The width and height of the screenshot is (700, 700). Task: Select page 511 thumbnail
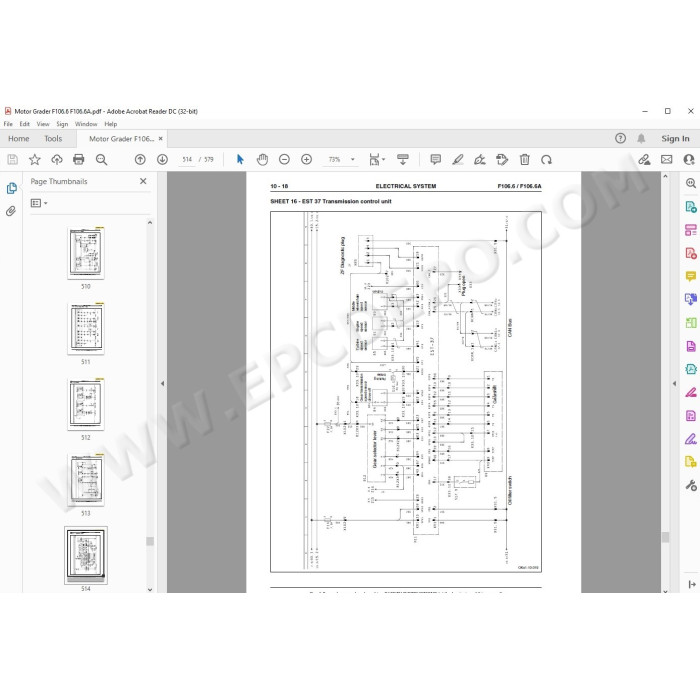(86, 329)
